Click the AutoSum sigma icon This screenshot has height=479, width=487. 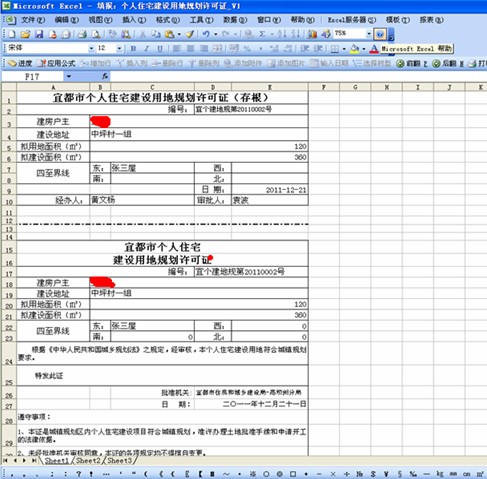pos(262,34)
